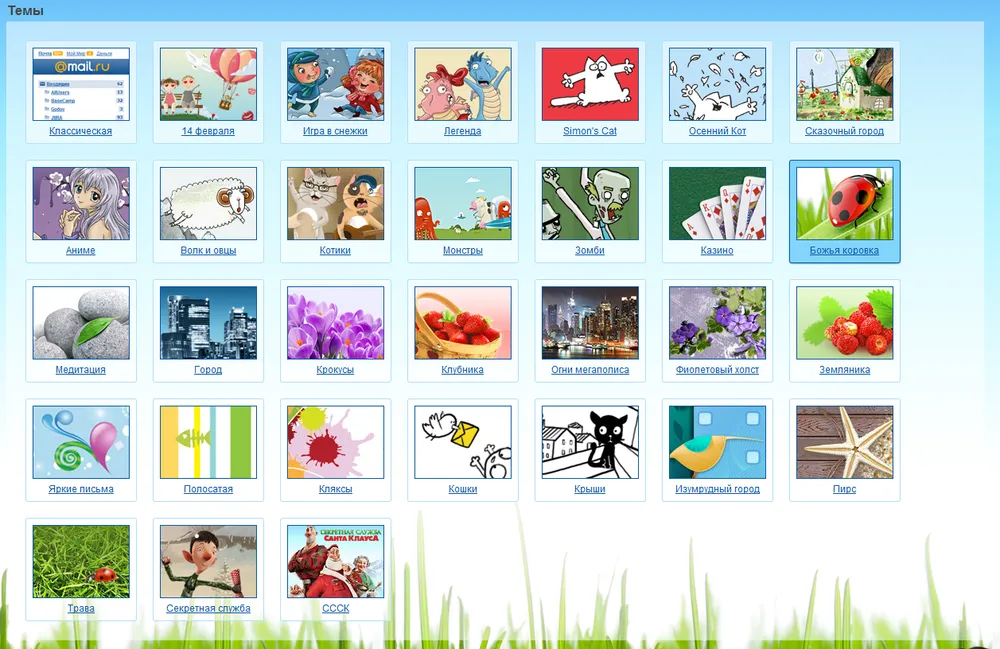1000x649 pixels.
Task: Click the Легенда text link
Action: click(462, 131)
